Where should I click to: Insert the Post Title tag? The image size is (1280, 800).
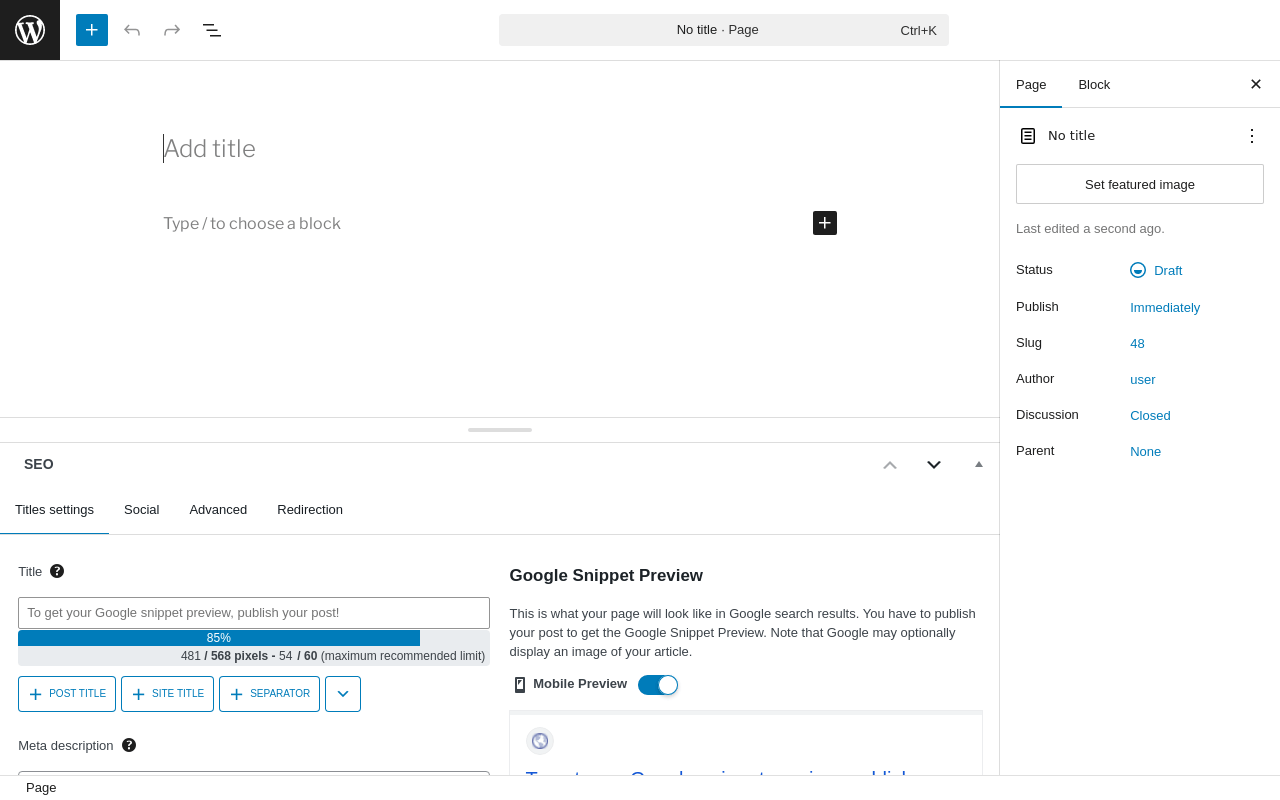tap(67, 694)
